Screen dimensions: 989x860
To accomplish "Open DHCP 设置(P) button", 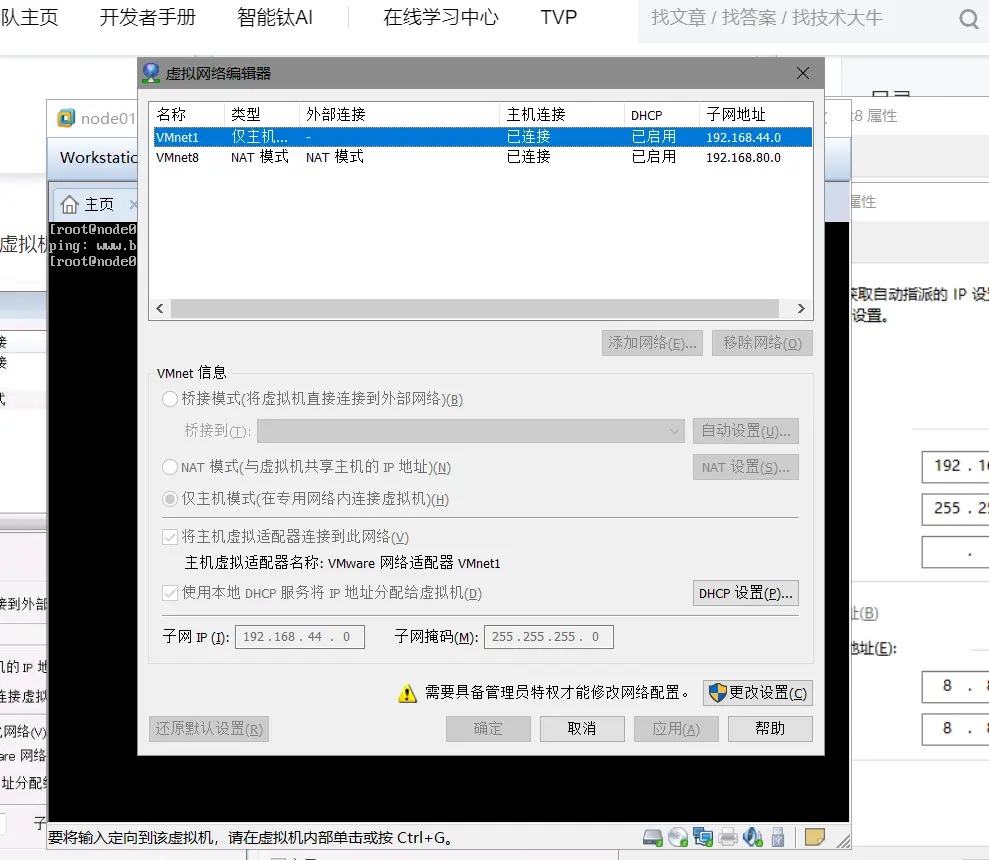I will [746, 593].
